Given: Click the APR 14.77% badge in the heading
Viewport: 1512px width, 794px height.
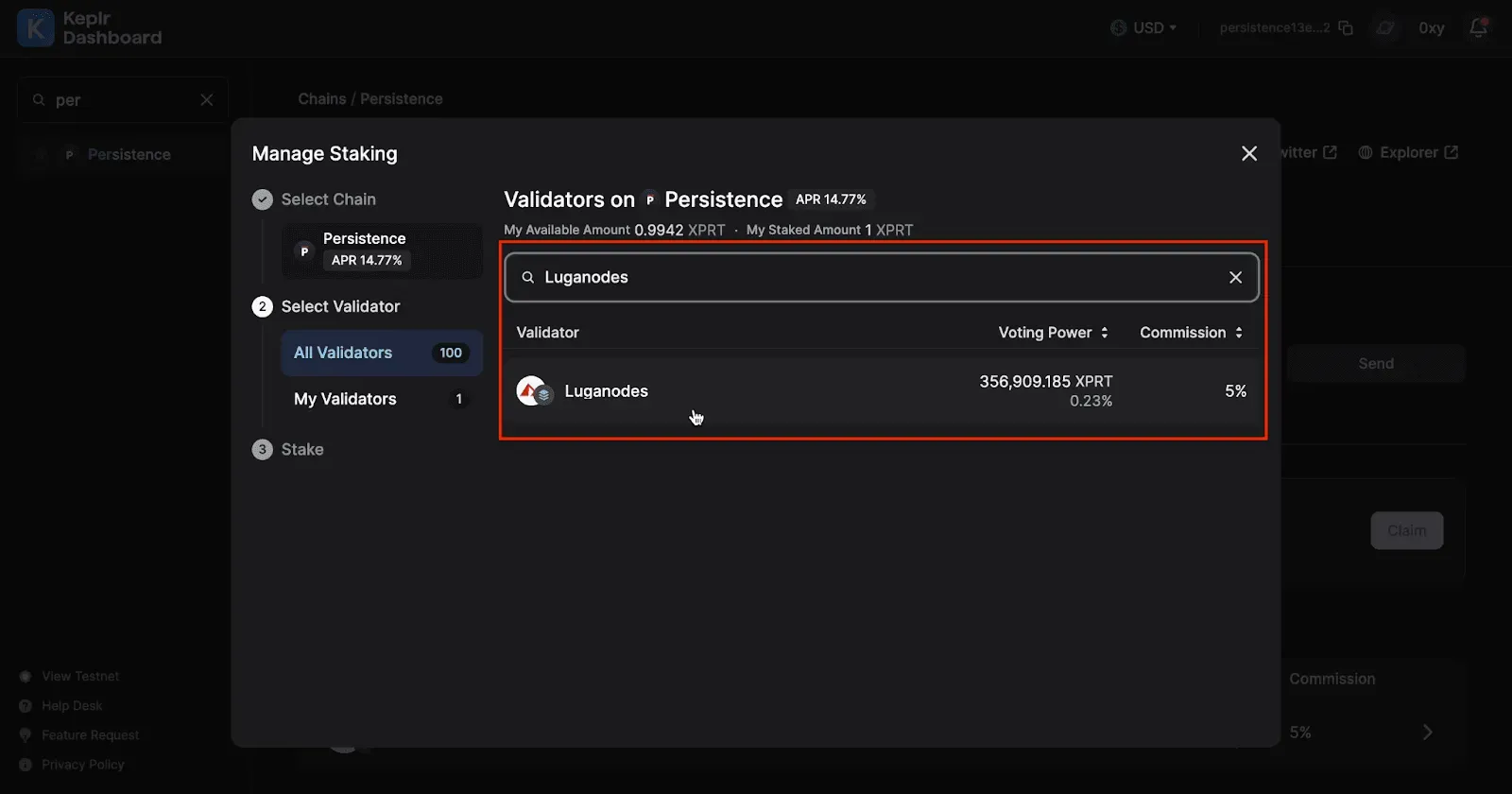Looking at the screenshot, I should click(831, 199).
